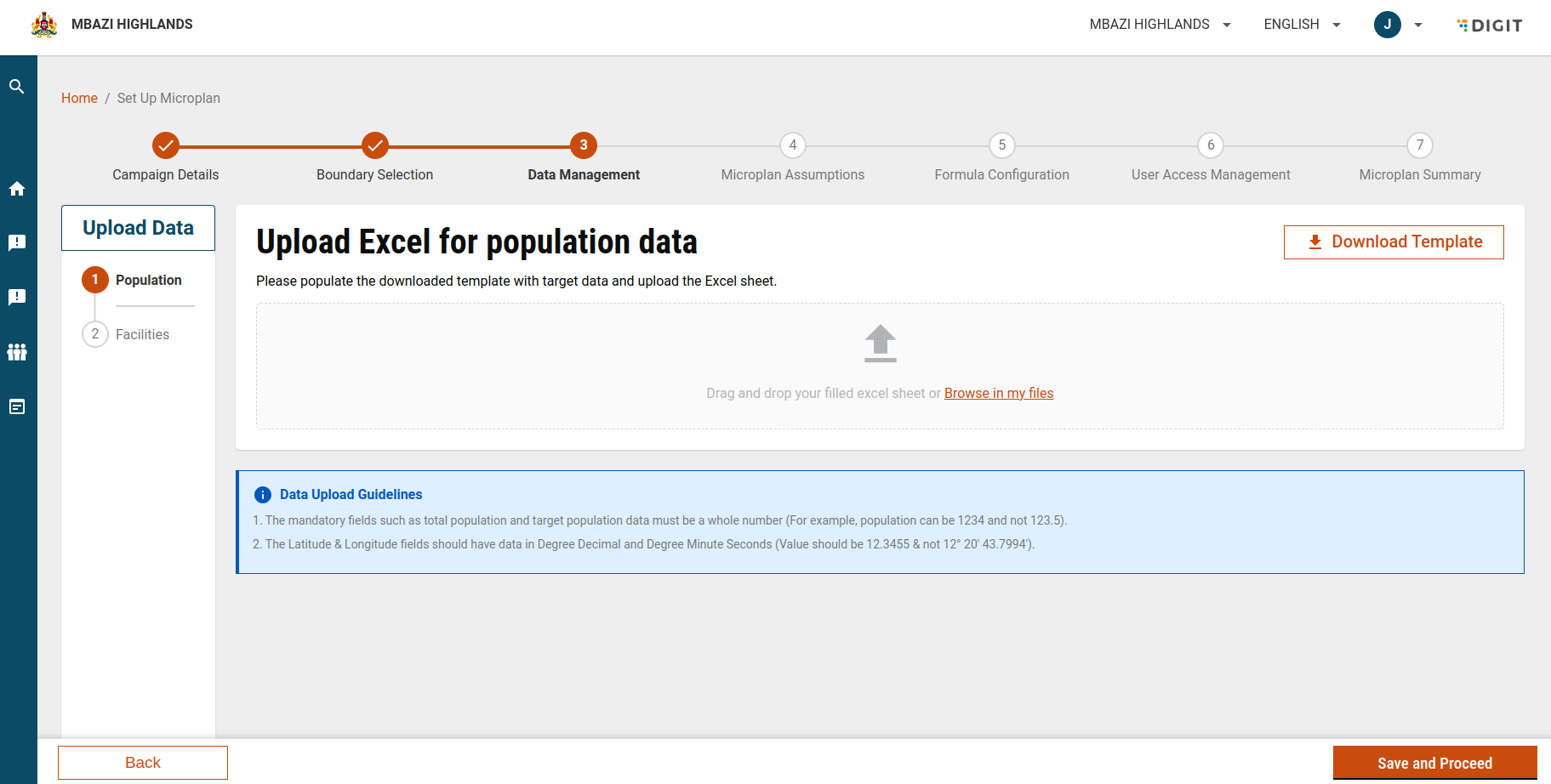Click the Data Upload Guidelines info icon
Image resolution: width=1551 pixels, height=784 pixels.
click(x=263, y=495)
